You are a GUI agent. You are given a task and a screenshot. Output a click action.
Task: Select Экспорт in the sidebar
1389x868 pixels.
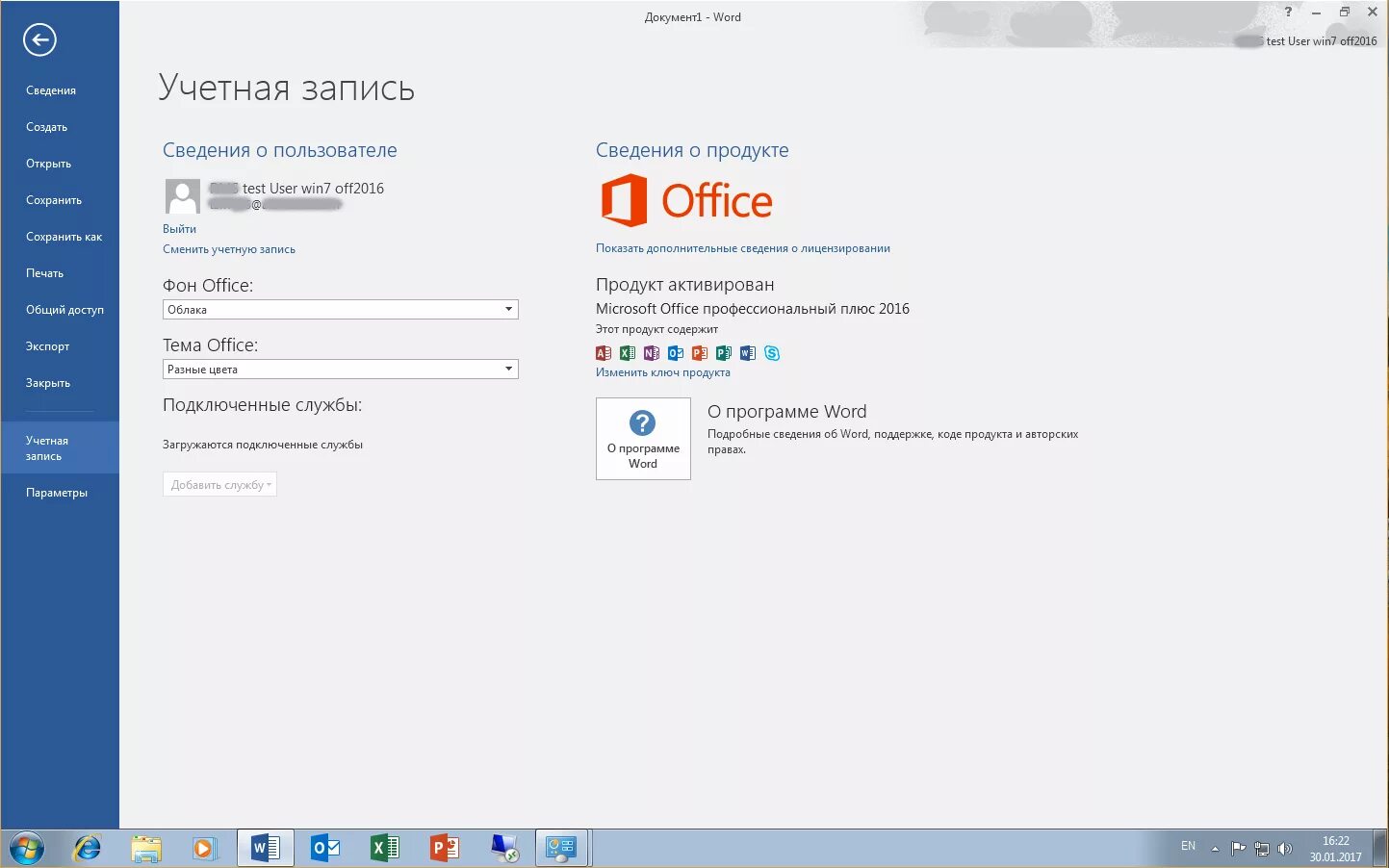coord(48,346)
